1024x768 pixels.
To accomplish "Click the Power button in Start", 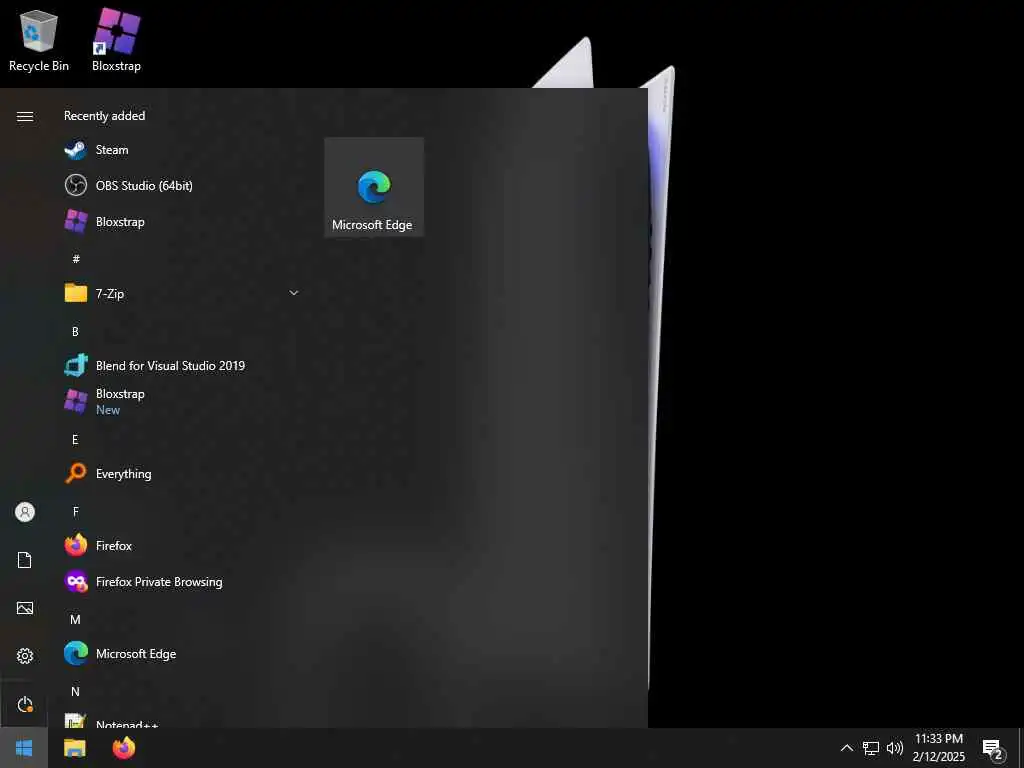I will click(25, 704).
